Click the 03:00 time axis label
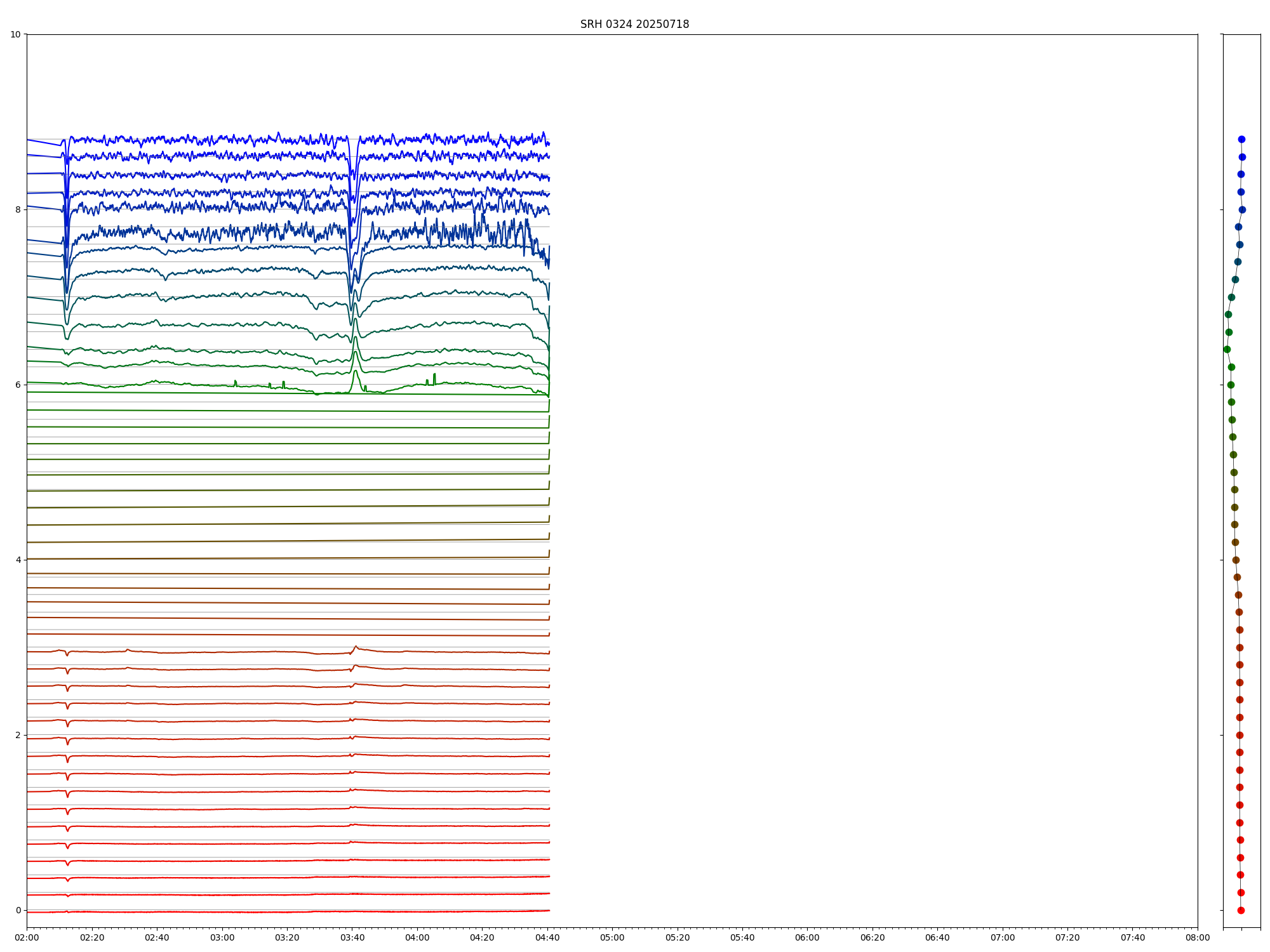 (x=222, y=937)
